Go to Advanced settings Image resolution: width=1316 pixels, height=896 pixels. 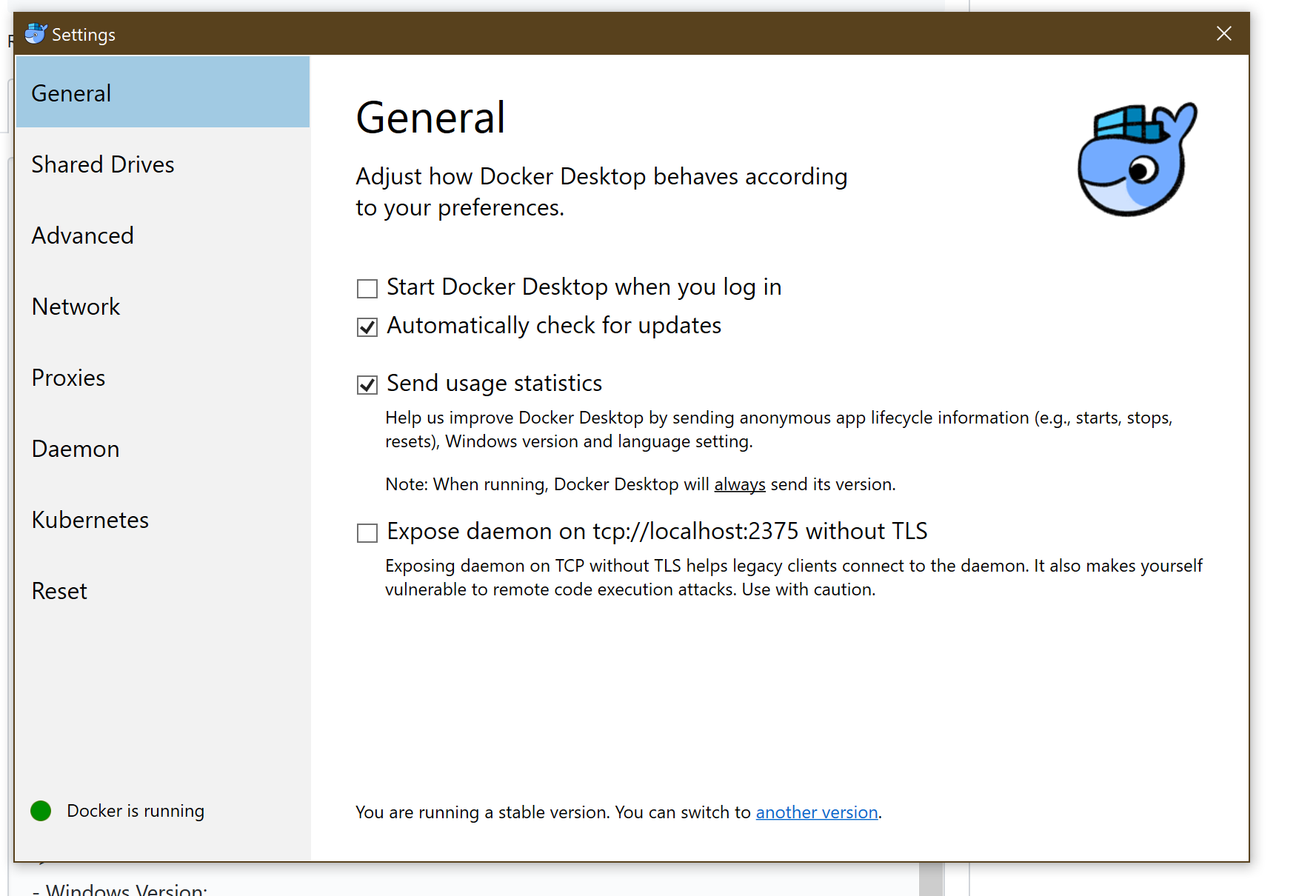click(x=163, y=235)
